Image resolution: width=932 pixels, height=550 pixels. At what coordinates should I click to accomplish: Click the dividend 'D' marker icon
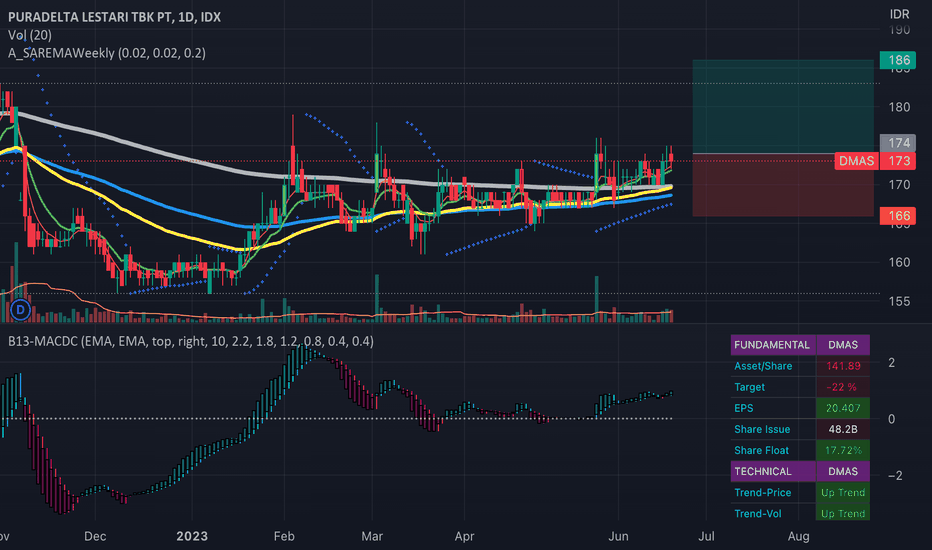pyautogui.click(x=20, y=309)
